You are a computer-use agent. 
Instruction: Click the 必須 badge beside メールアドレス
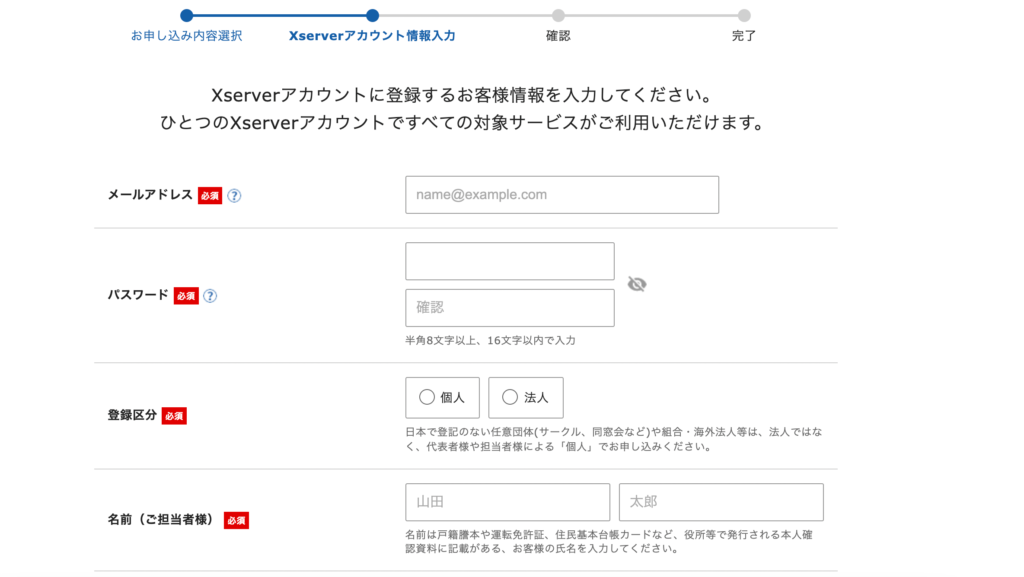point(210,196)
